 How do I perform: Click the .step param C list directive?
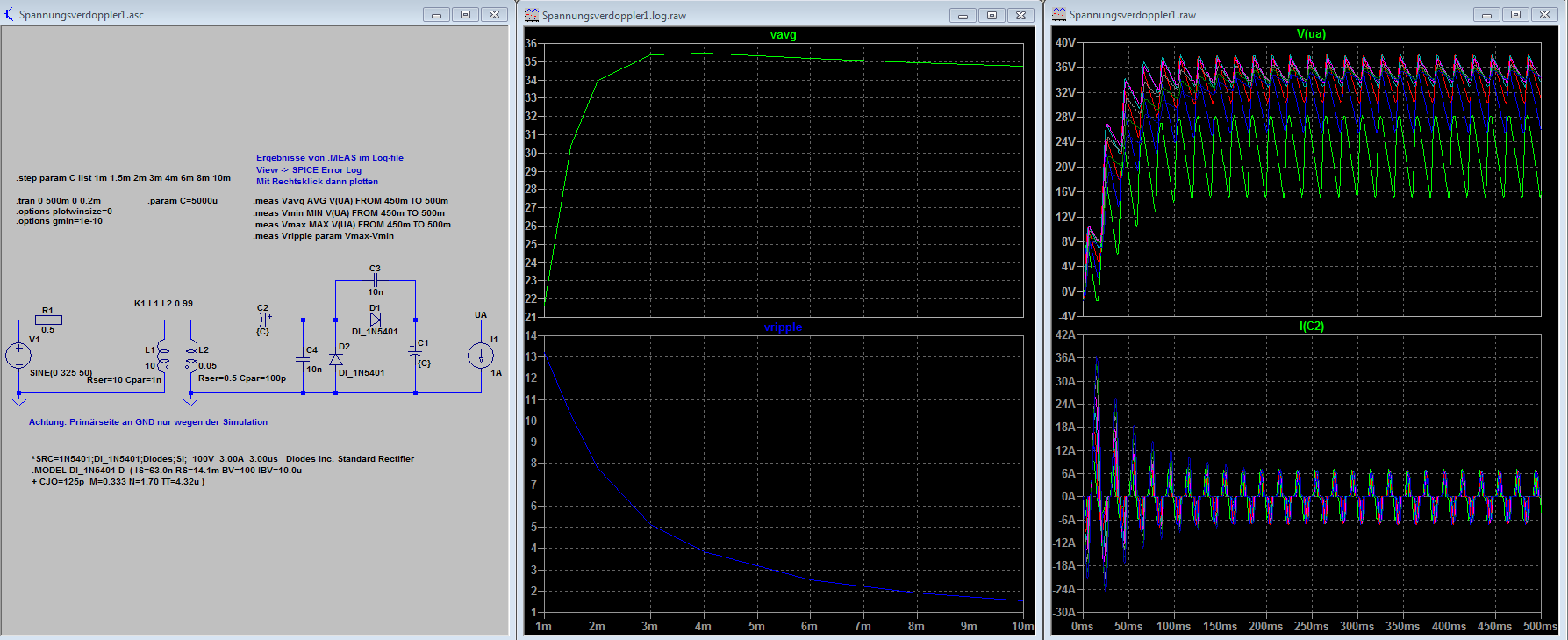124,178
